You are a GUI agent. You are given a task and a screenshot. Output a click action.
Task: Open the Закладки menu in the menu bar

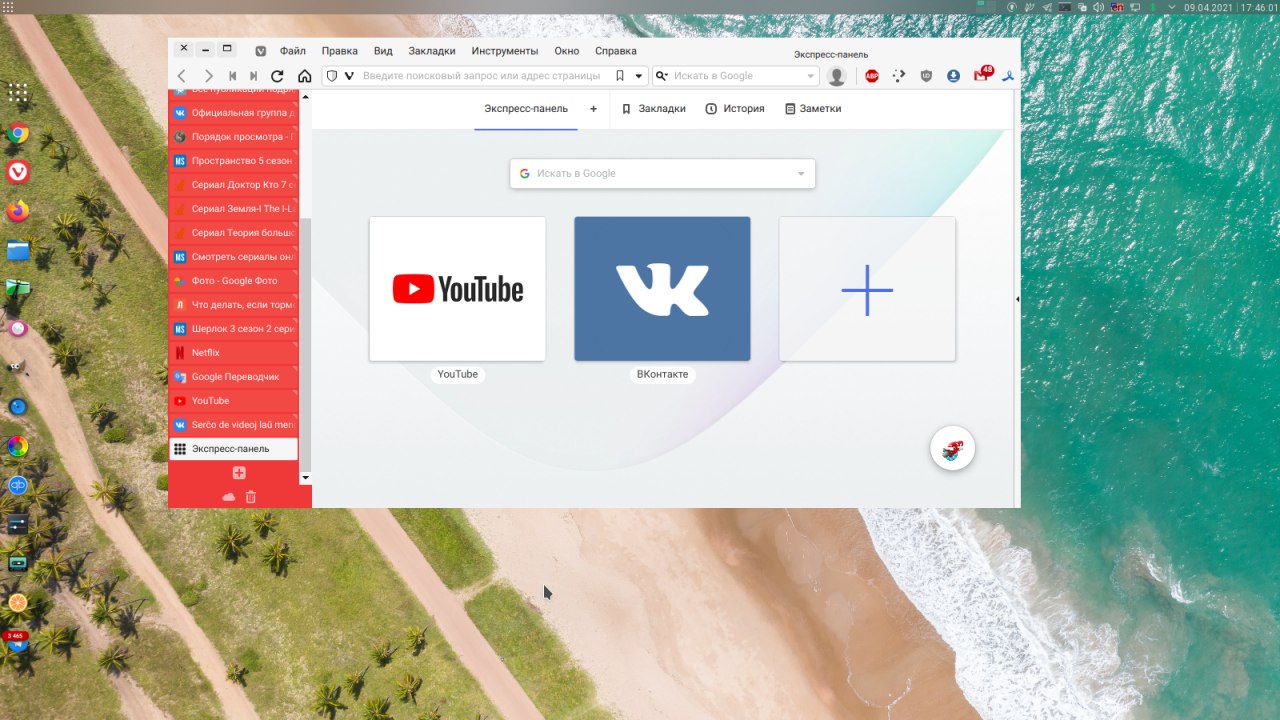tap(432, 51)
